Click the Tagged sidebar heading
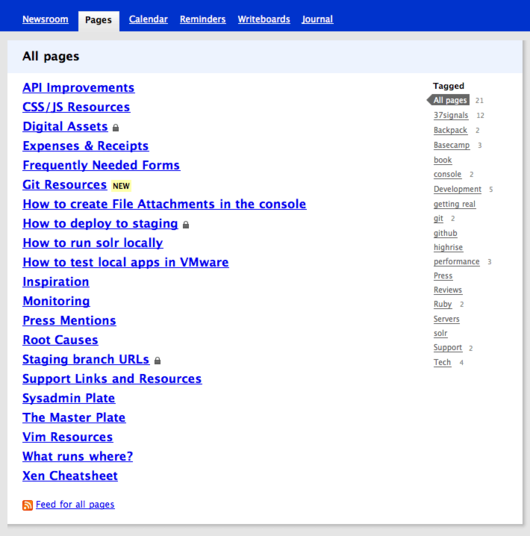 click(x=449, y=86)
